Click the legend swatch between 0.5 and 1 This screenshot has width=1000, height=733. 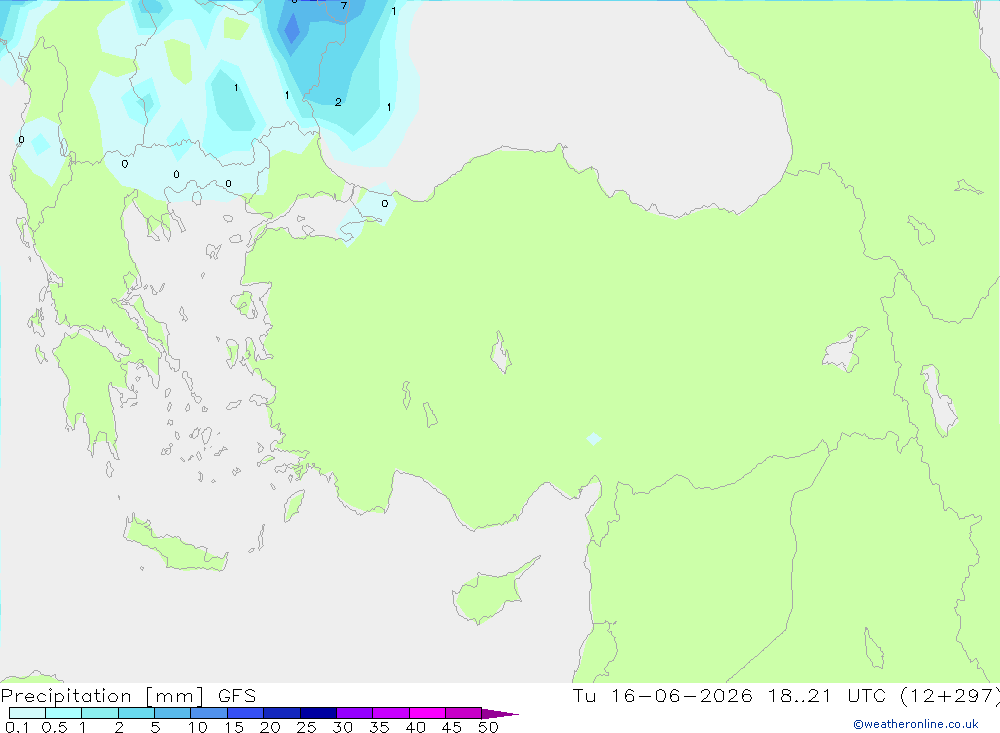click(x=64, y=713)
